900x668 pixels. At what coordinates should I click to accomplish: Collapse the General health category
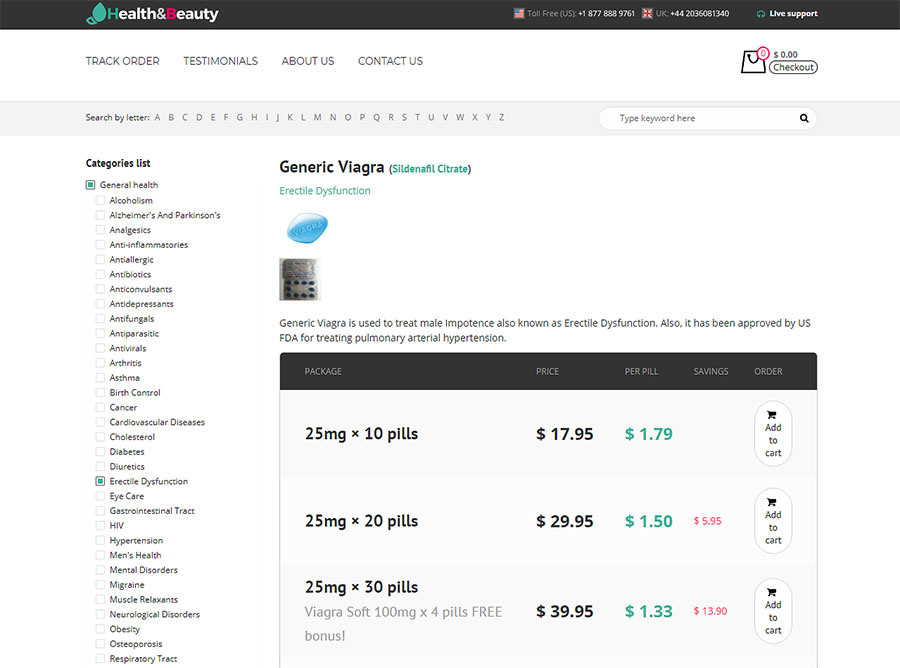point(90,185)
